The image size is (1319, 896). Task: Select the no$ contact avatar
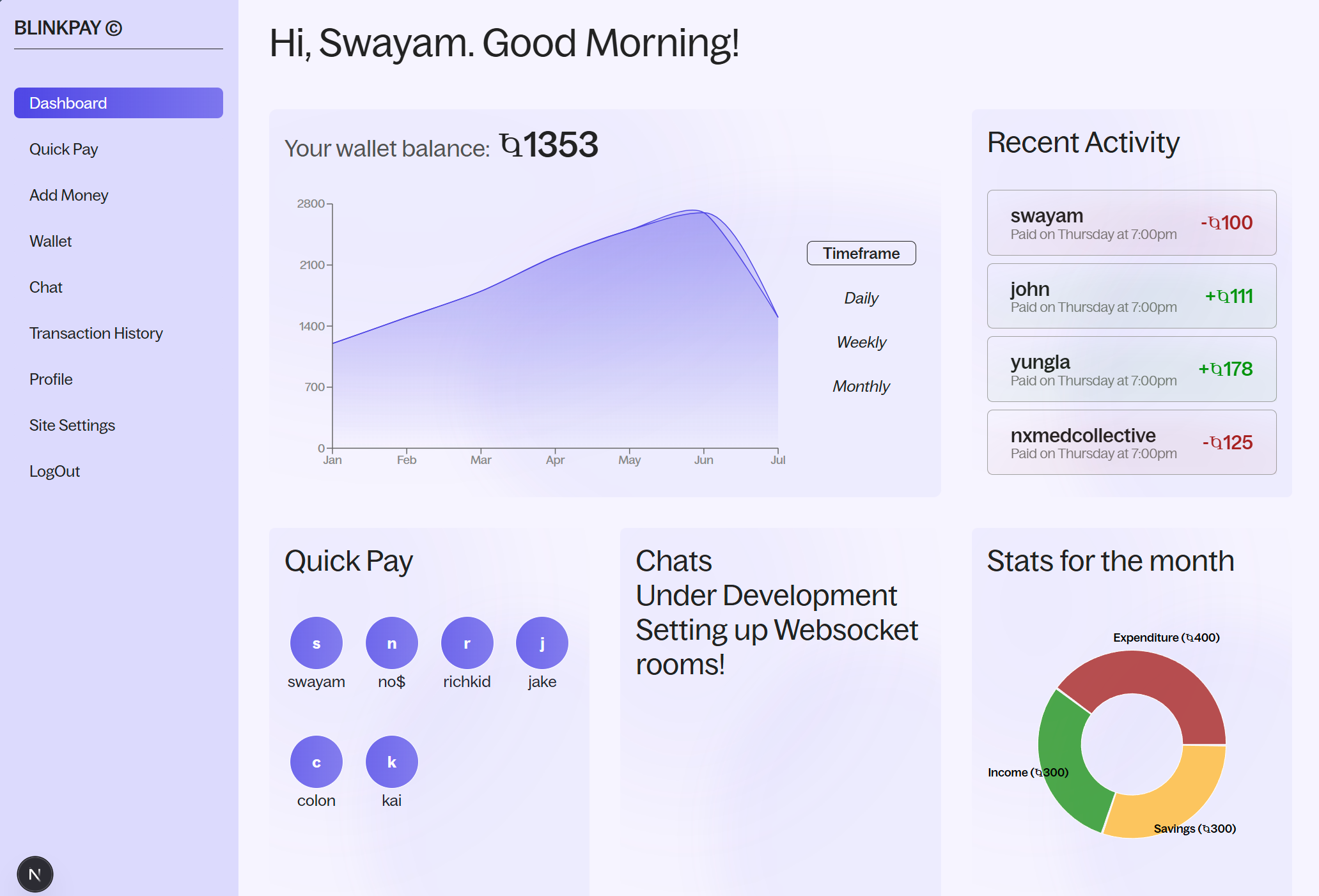[x=391, y=643]
